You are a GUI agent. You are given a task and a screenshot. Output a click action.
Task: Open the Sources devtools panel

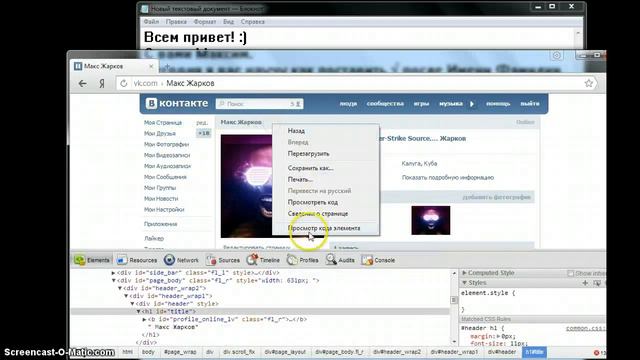pos(223,260)
